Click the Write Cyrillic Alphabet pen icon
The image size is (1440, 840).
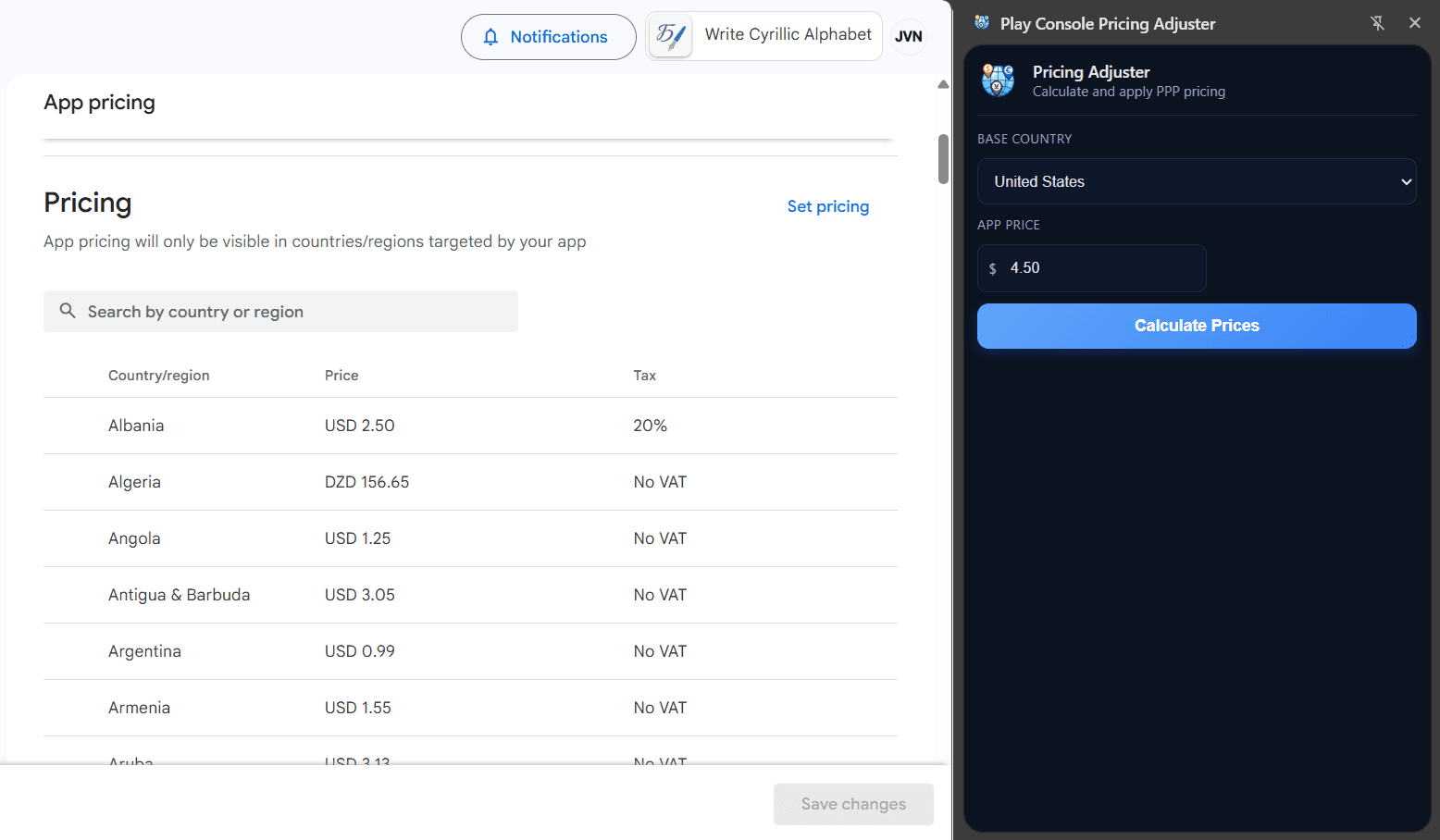pyautogui.click(x=669, y=36)
